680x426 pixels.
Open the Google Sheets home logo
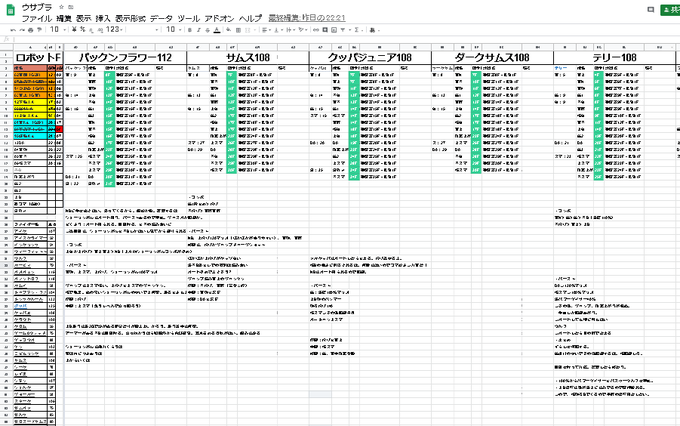10,11
